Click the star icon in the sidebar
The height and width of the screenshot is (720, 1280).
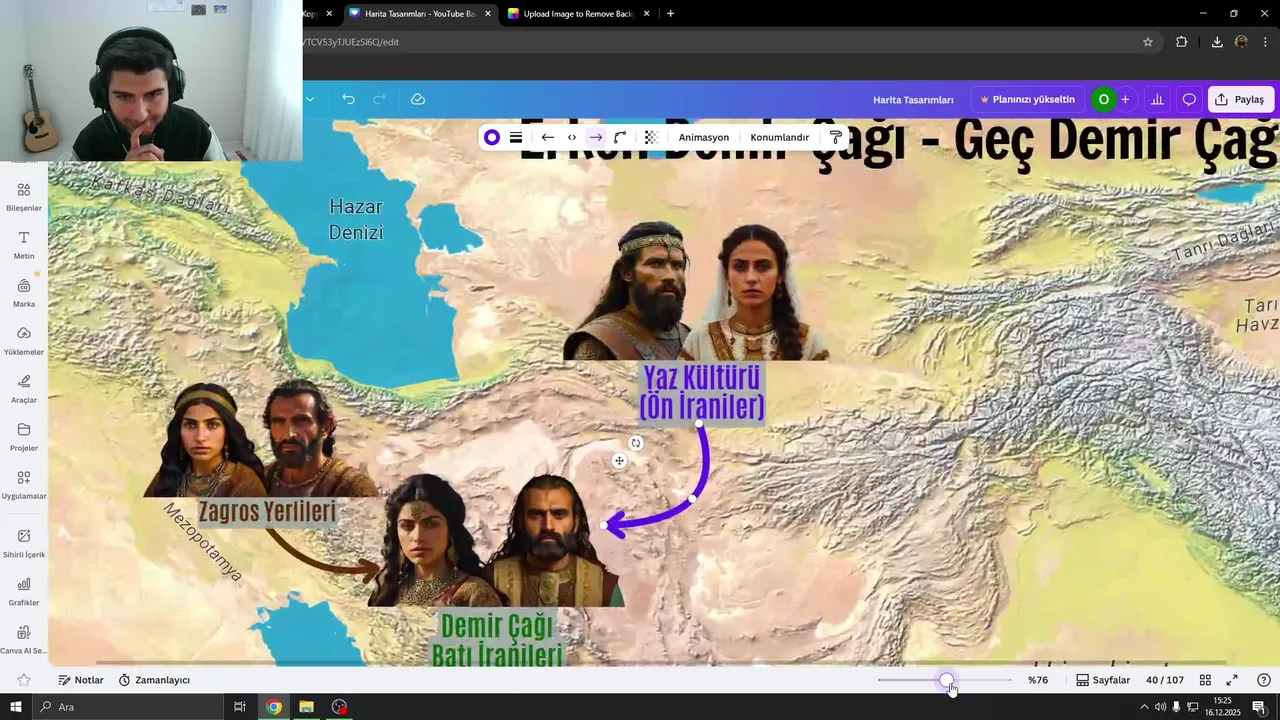click(x=24, y=680)
